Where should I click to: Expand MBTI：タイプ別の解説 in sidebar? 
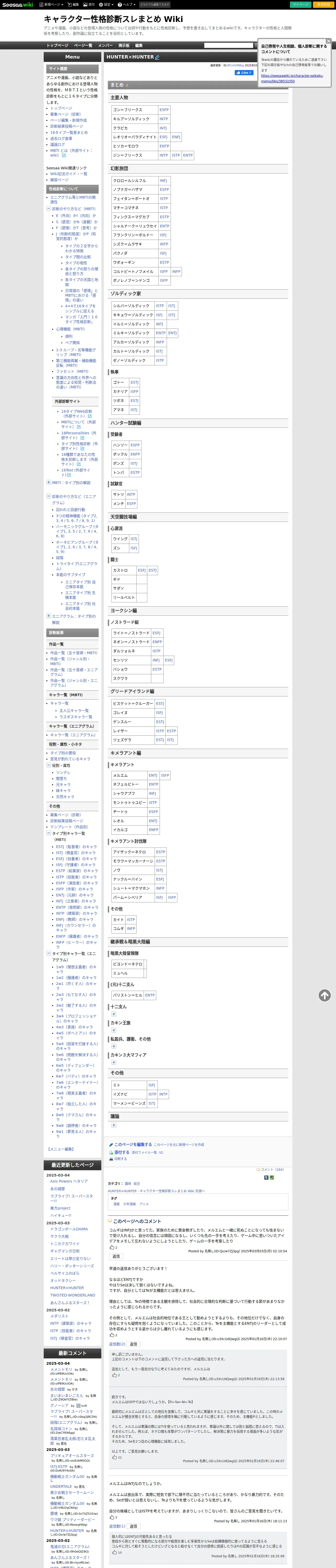[x=49, y=482]
